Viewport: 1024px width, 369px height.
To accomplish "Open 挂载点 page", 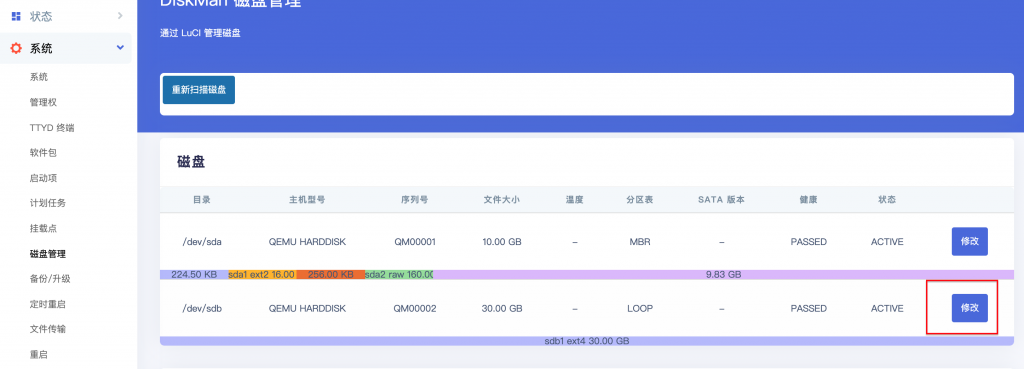I will [x=44, y=229].
